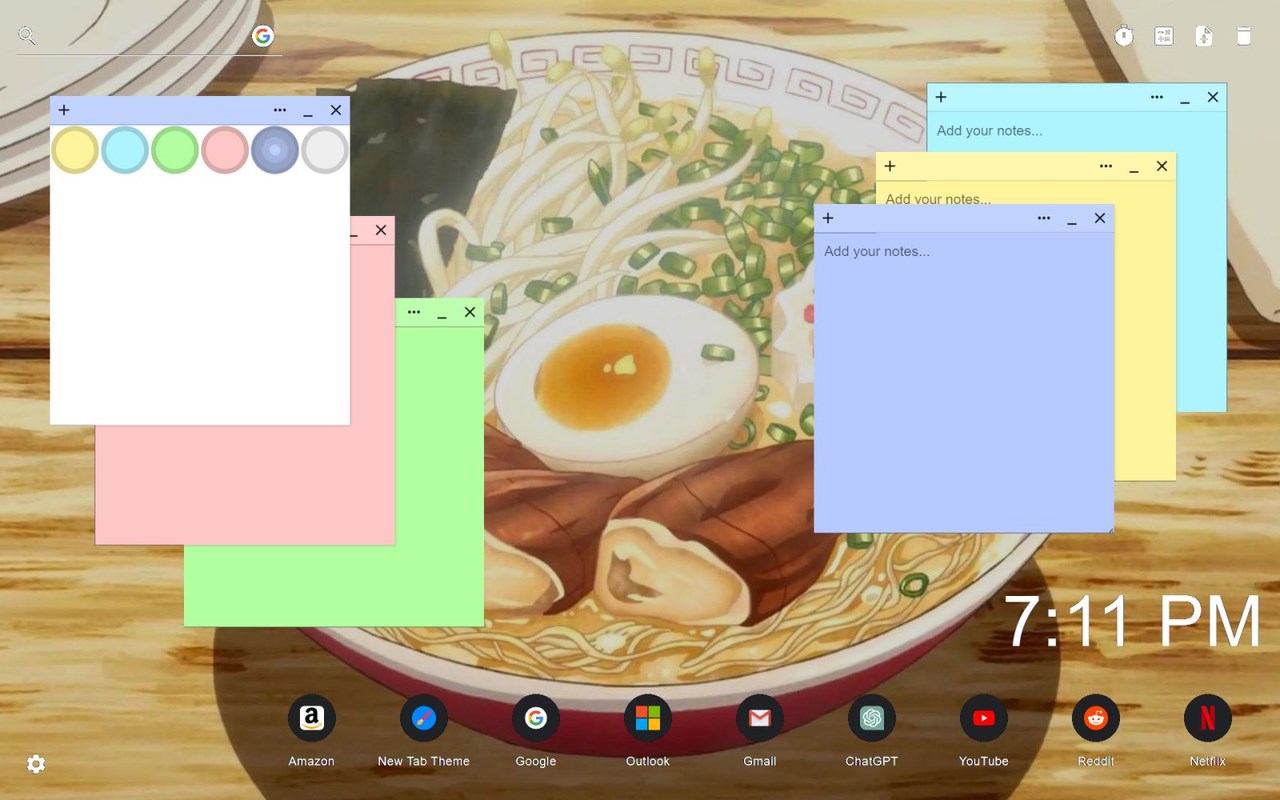Pick the light blue note color swatch

(x=125, y=150)
